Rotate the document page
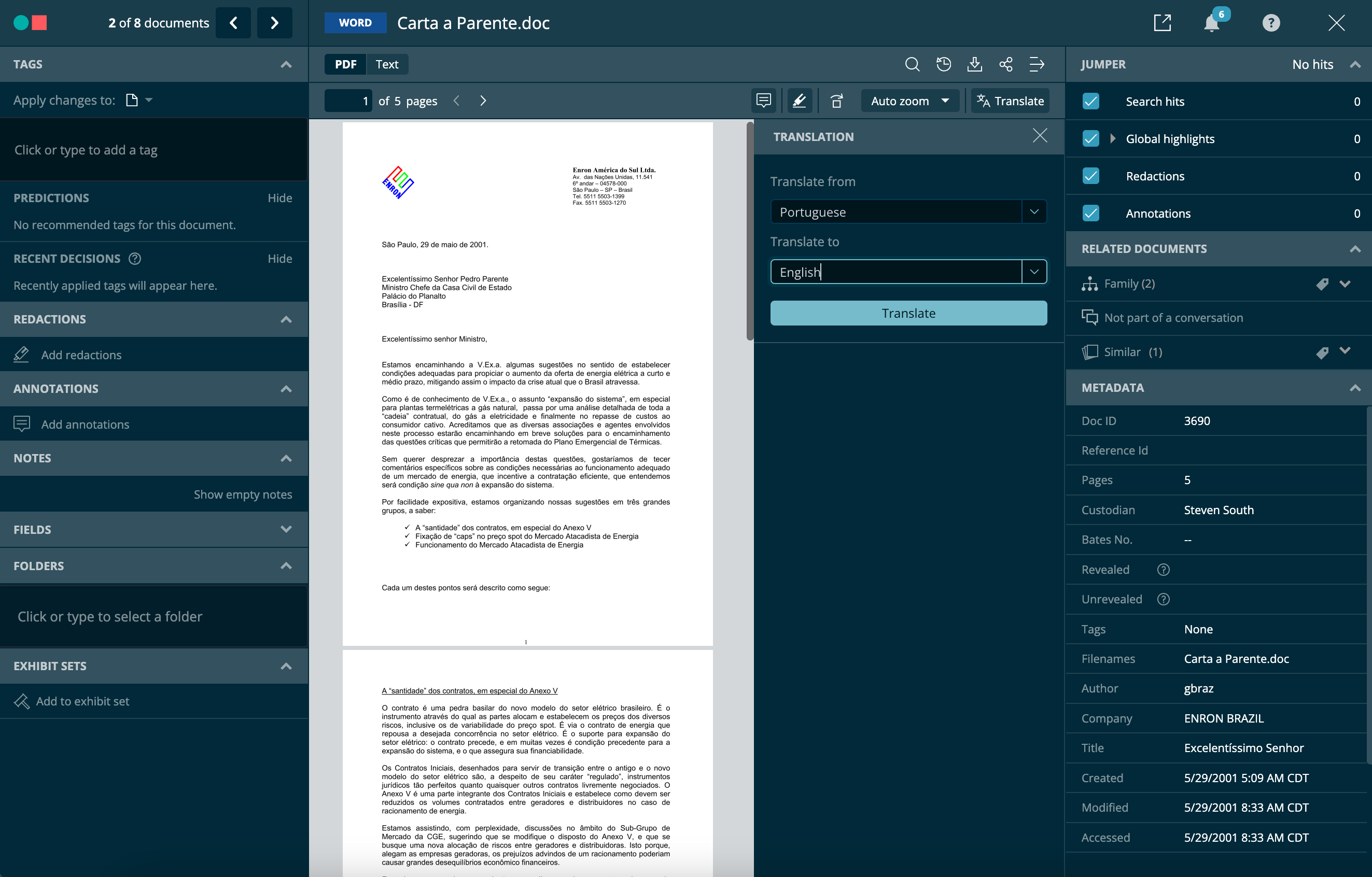This screenshot has width=1372, height=877. coord(836,100)
